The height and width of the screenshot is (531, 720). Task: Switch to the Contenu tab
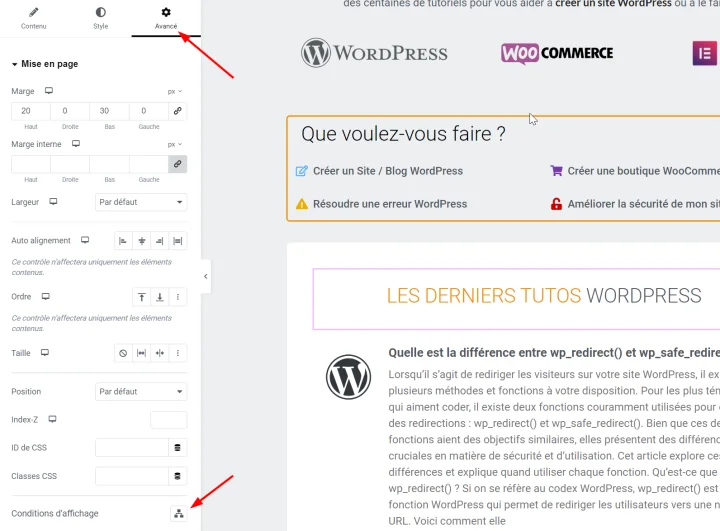34,18
